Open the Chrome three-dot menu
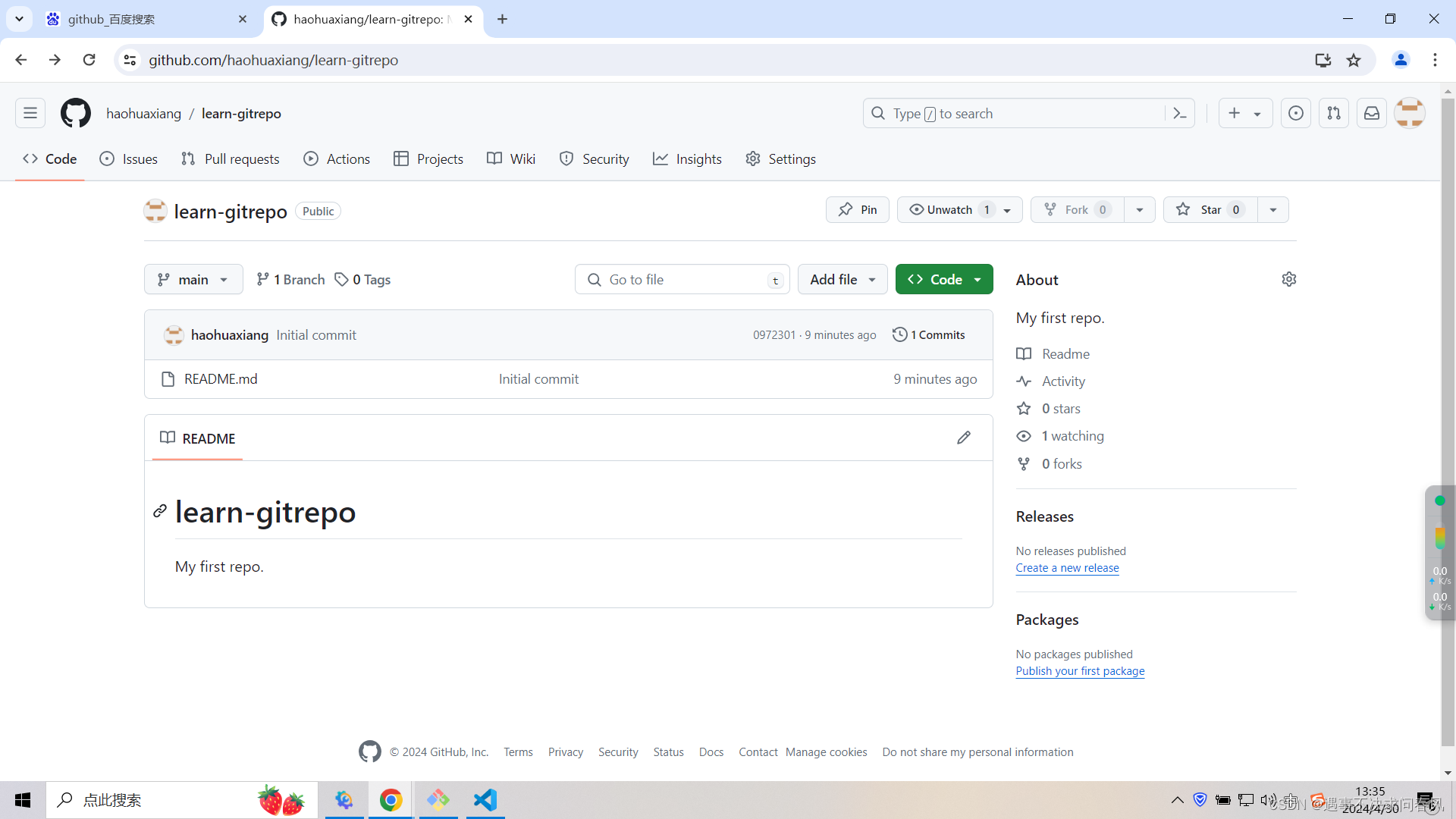The image size is (1456, 819). click(x=1435, y=60)
